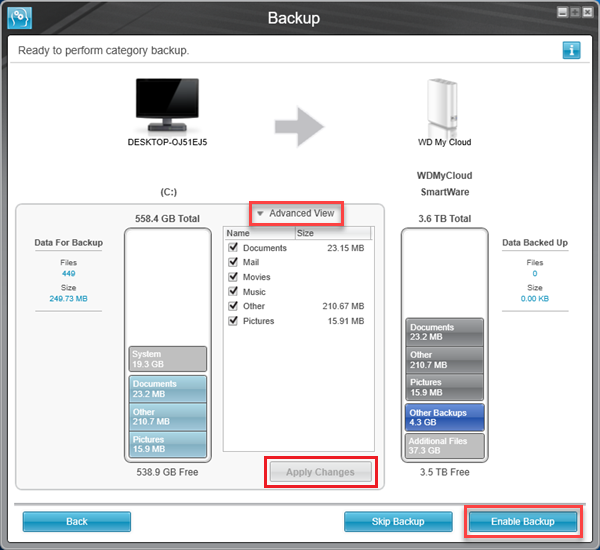
Task: Click the Ready to perform category backup status
Action: pos(104,50)
